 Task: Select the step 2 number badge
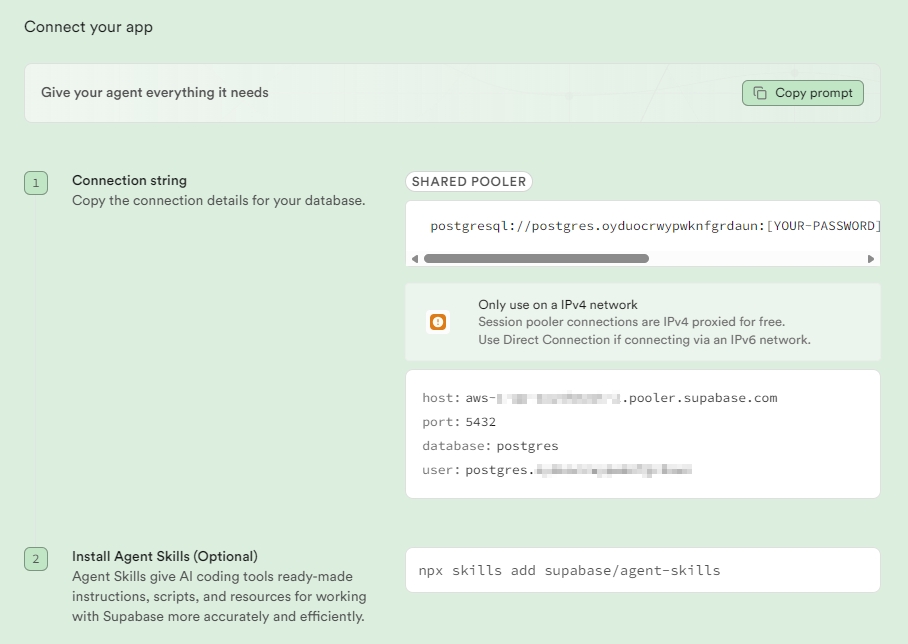pos(36,559)
